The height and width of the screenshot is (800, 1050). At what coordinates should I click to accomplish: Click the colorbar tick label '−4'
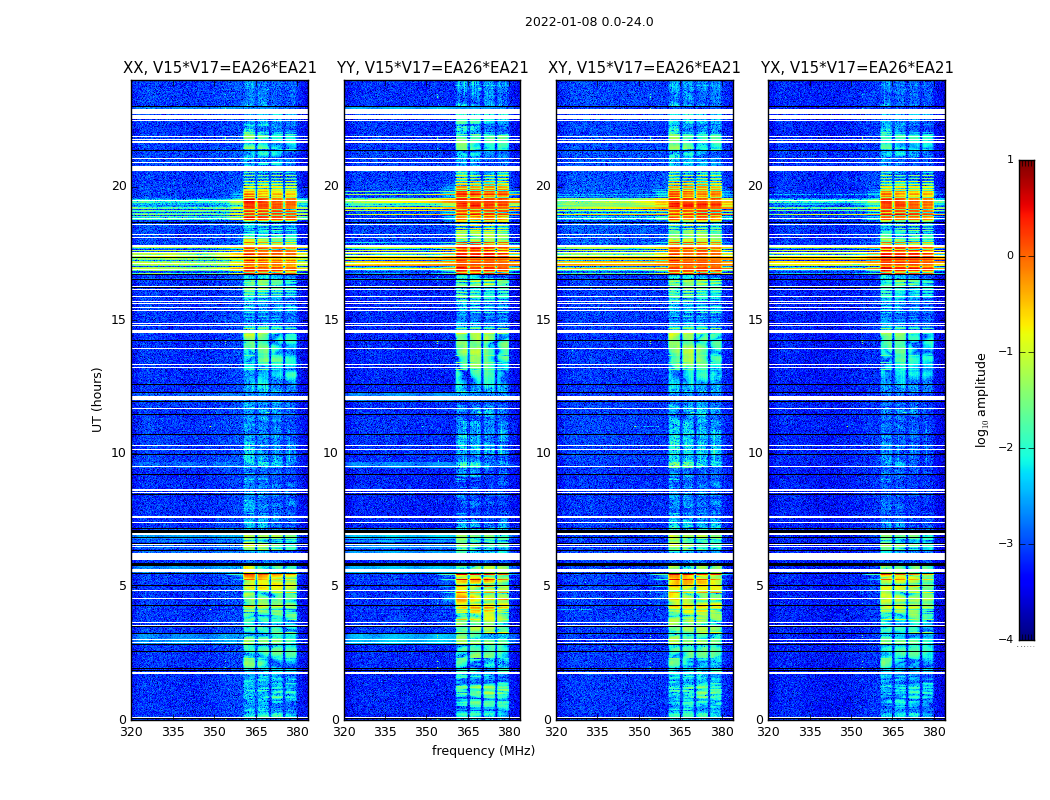coord(1007,640)
